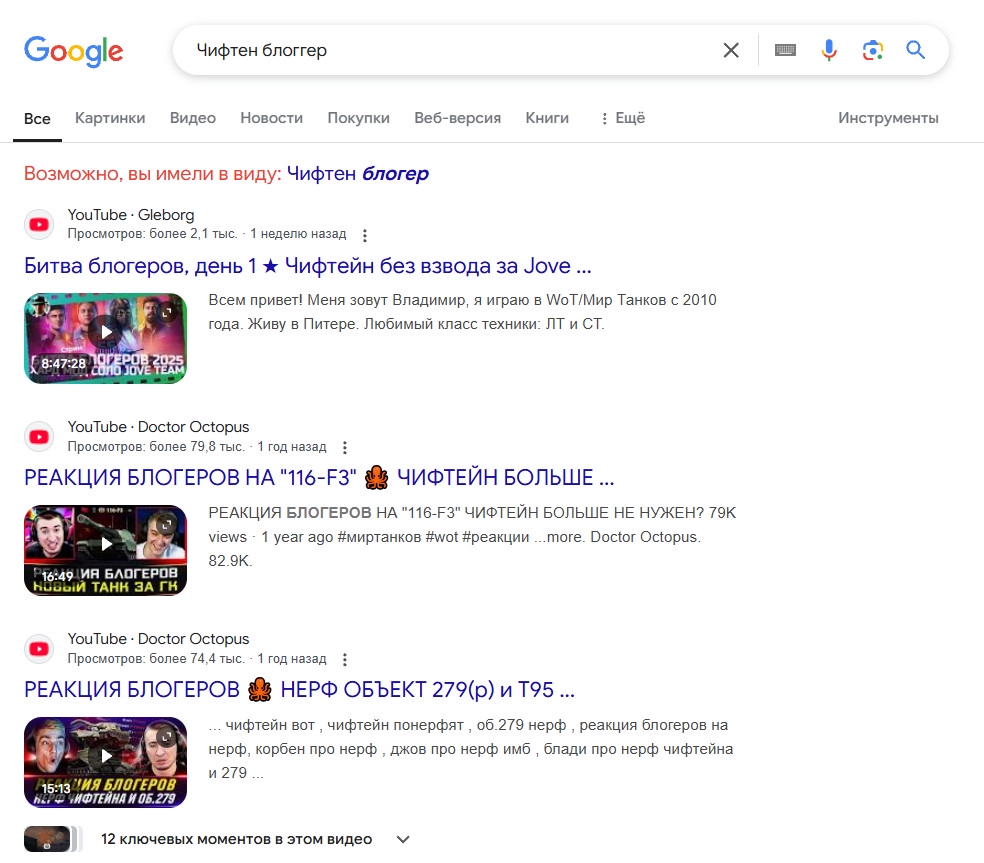Click the snippet ending with 82.9K.
Image resolution: width=984 pixels, height=863 pixels.
coord(472,537)
